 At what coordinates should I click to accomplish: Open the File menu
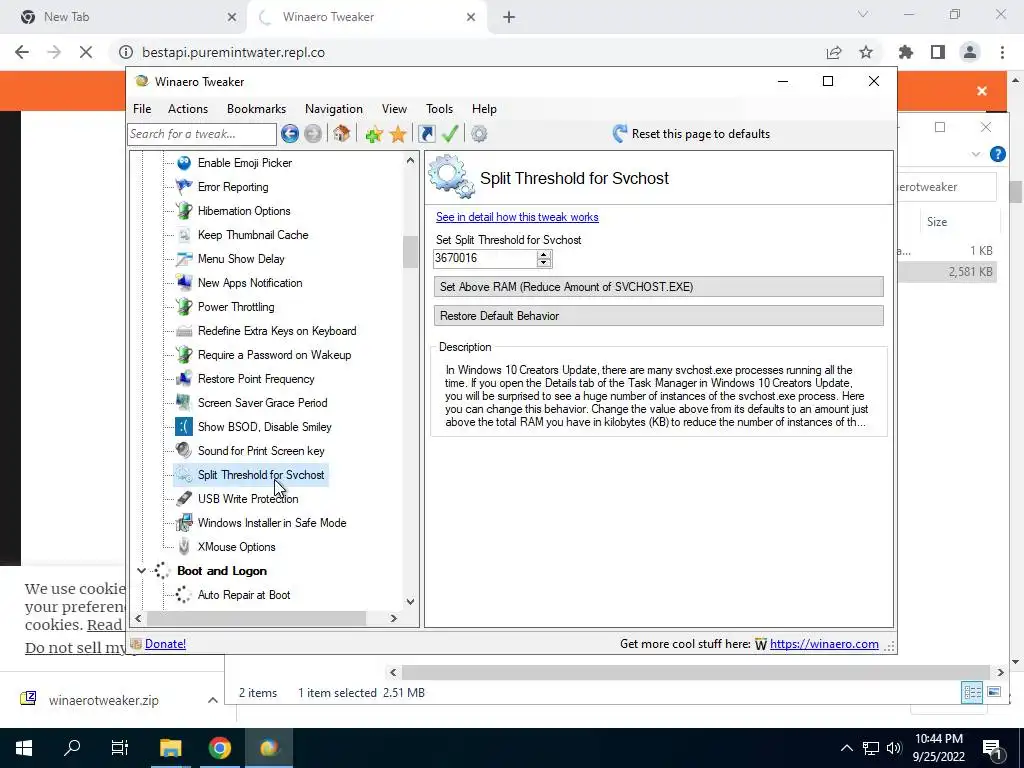[x=142, y=109]
